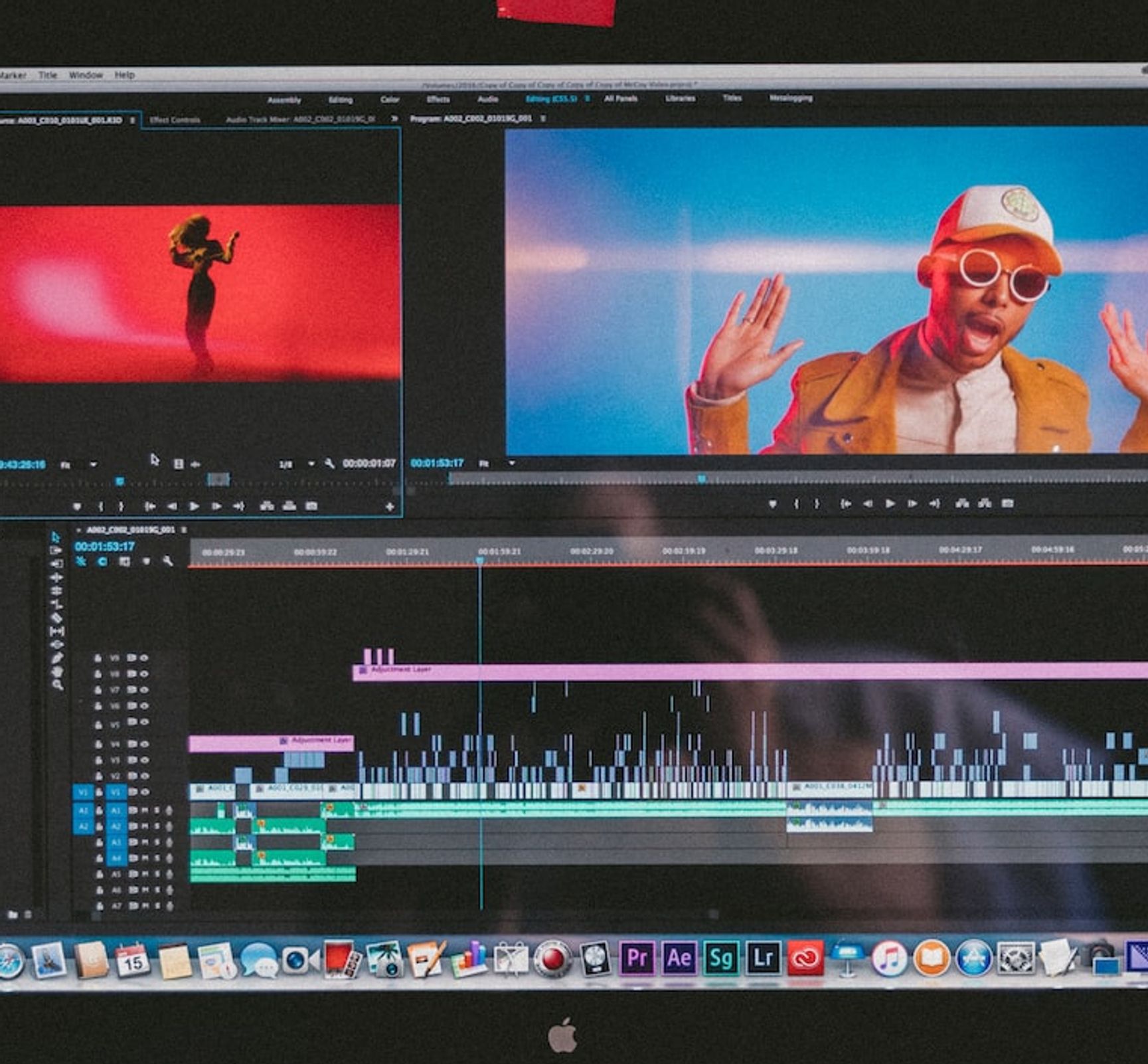1148x1064 pixels.
Task: Click the Source monitor button editor plus
Action: click(x=390, y=507)
